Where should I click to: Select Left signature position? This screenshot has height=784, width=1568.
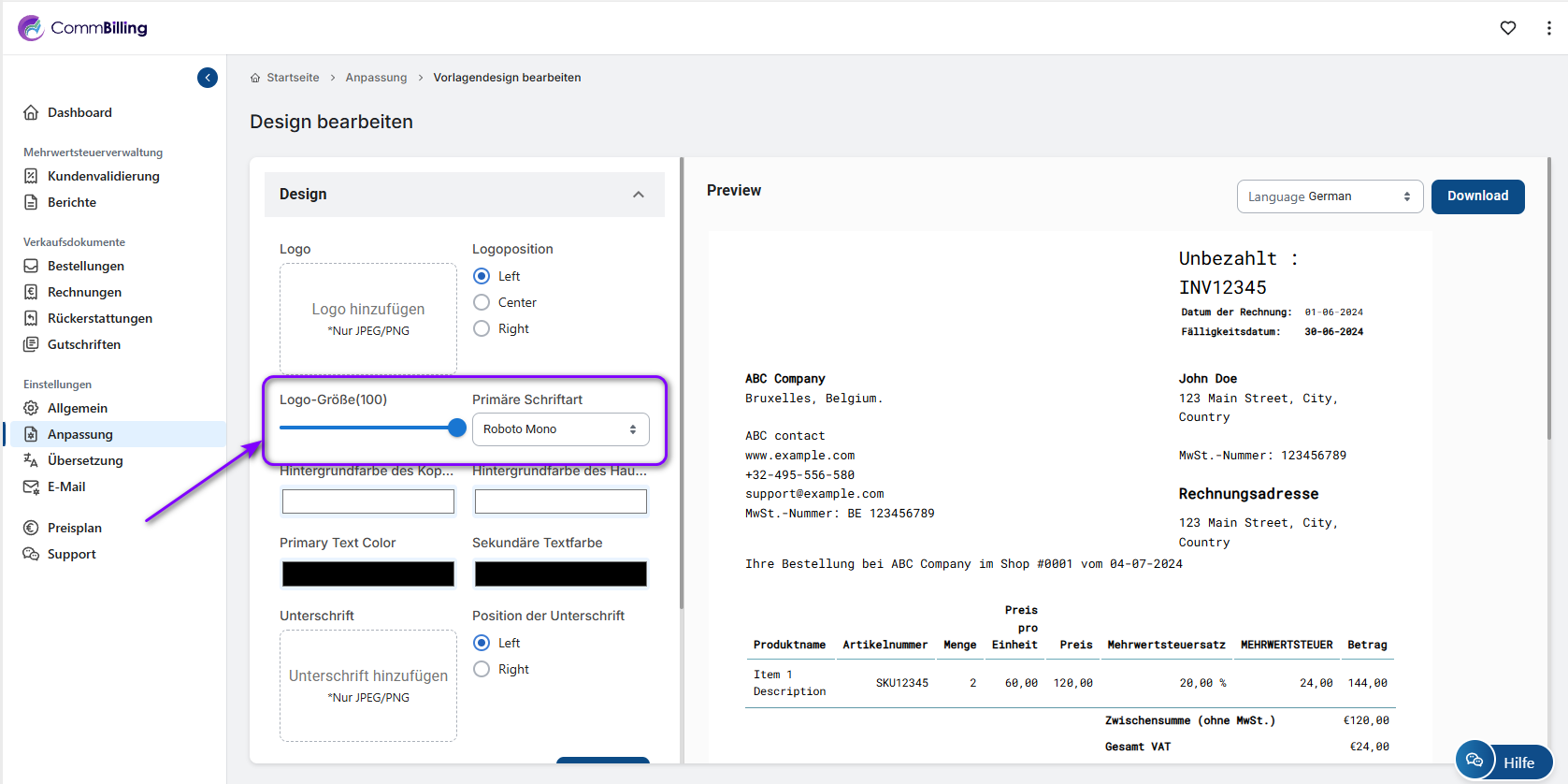pos(482,643)
